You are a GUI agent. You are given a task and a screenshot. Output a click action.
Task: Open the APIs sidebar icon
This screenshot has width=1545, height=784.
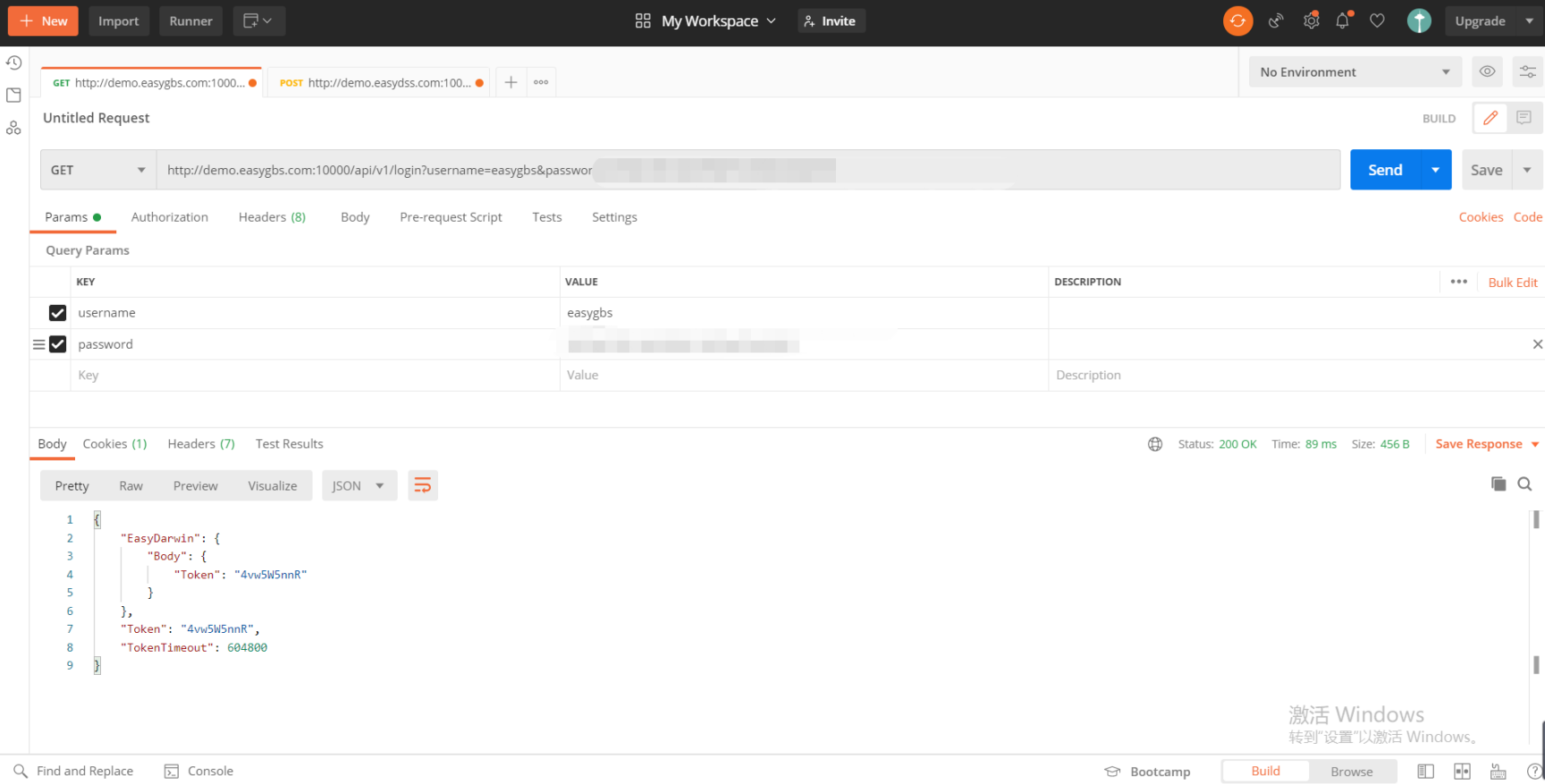(13, 128)
